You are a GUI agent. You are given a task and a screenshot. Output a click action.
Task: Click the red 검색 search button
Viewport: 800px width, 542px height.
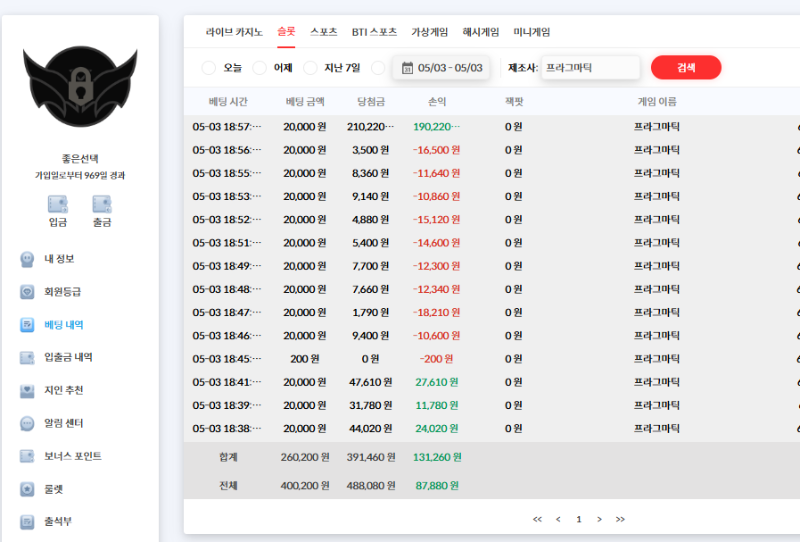(686, 67)
